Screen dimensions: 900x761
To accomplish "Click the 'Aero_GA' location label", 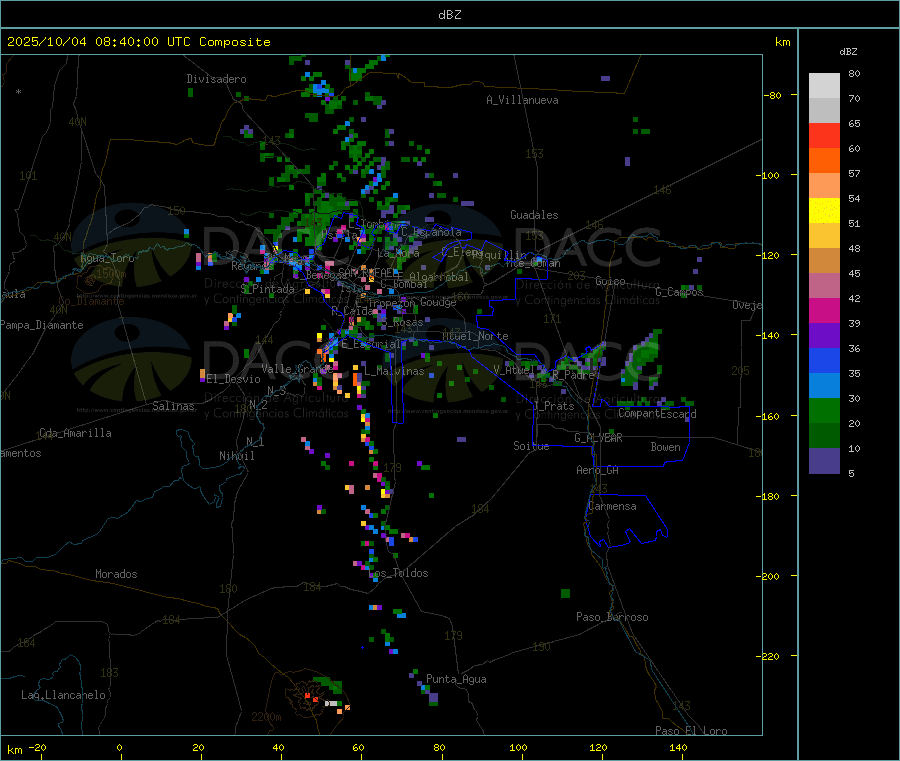I will (x=598, y=470).
